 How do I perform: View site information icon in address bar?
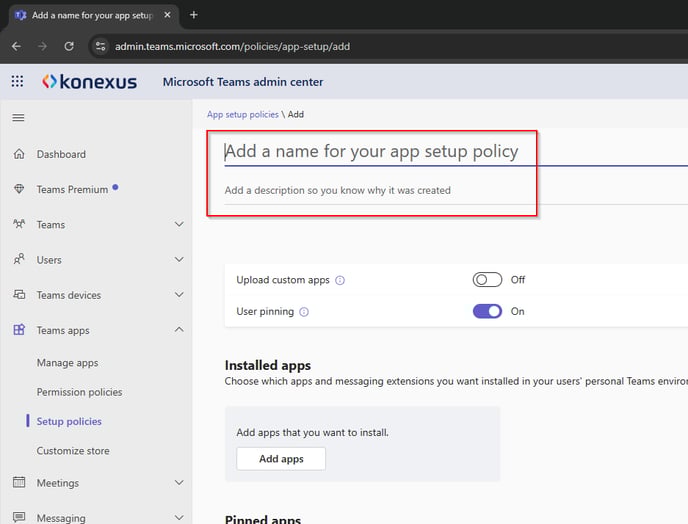pos(100,46)
